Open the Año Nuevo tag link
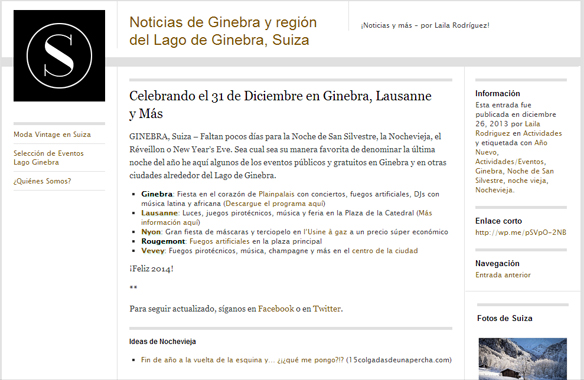The height and width of the screenshot is (380, 584). [511, 148]
